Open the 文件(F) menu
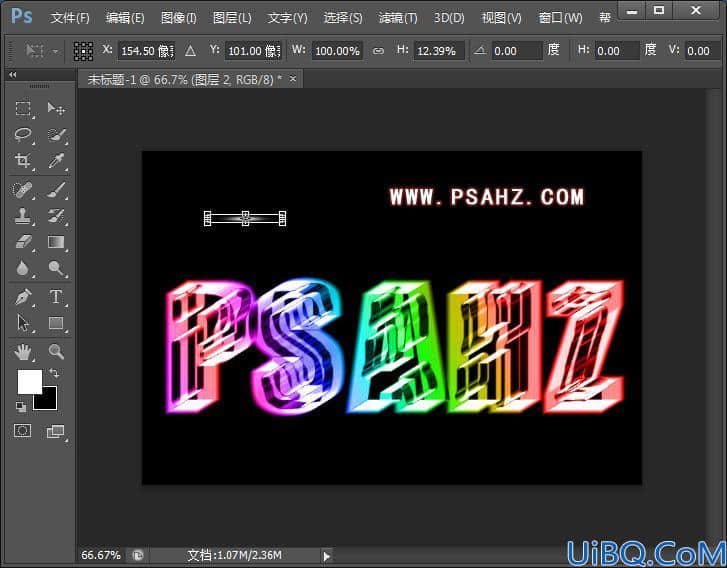Screen dimensions: 727x568 pos(70,18)
